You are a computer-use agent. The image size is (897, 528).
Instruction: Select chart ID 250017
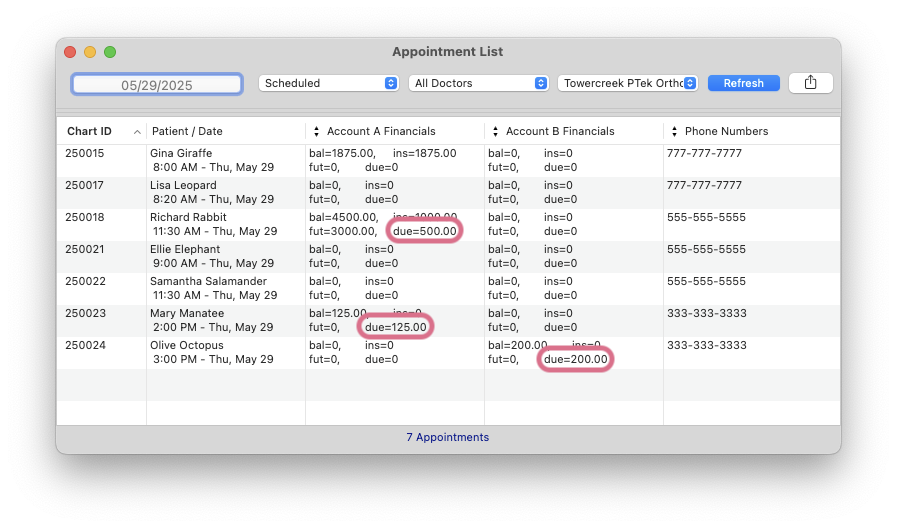[85, 185]
